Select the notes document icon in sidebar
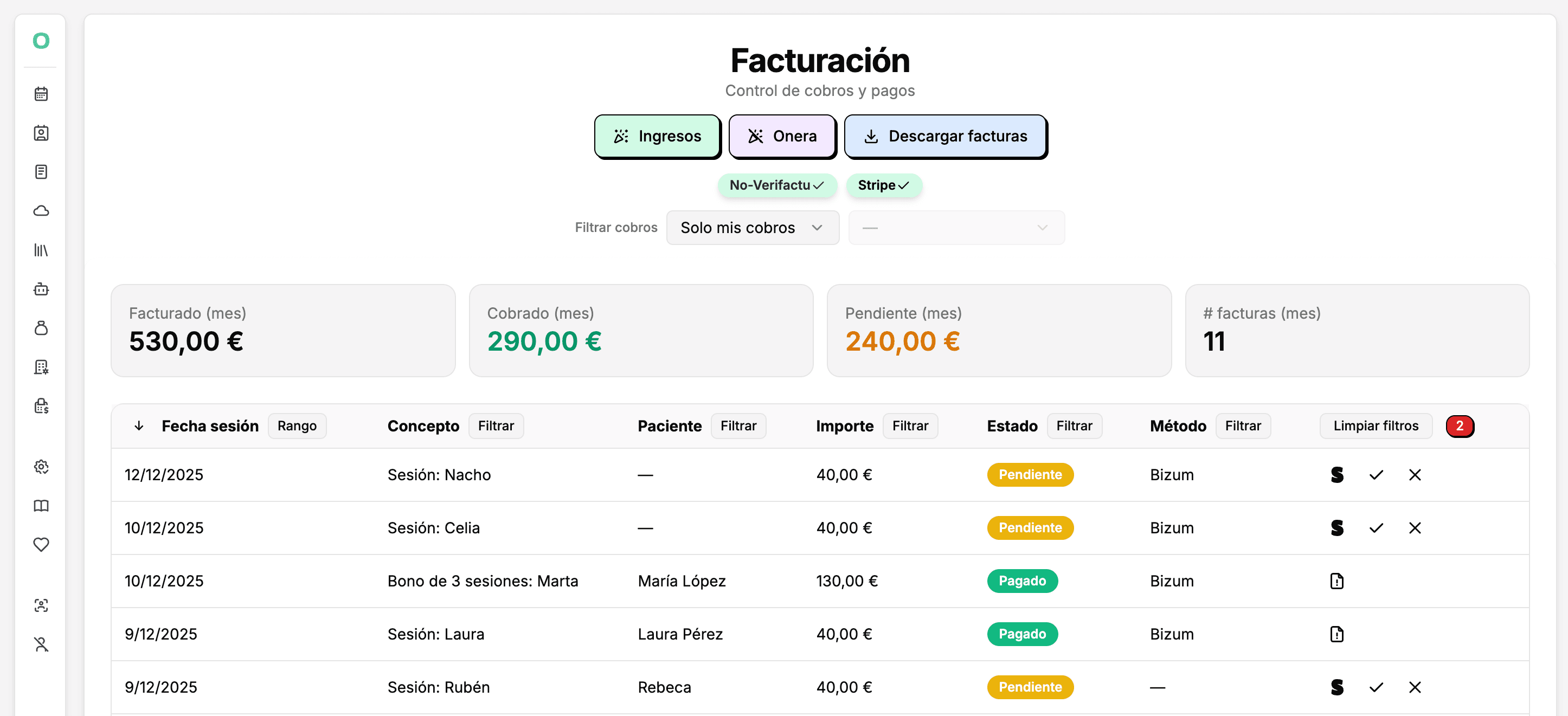Screen dimensions: 1568x716 (x=41, y=172)
